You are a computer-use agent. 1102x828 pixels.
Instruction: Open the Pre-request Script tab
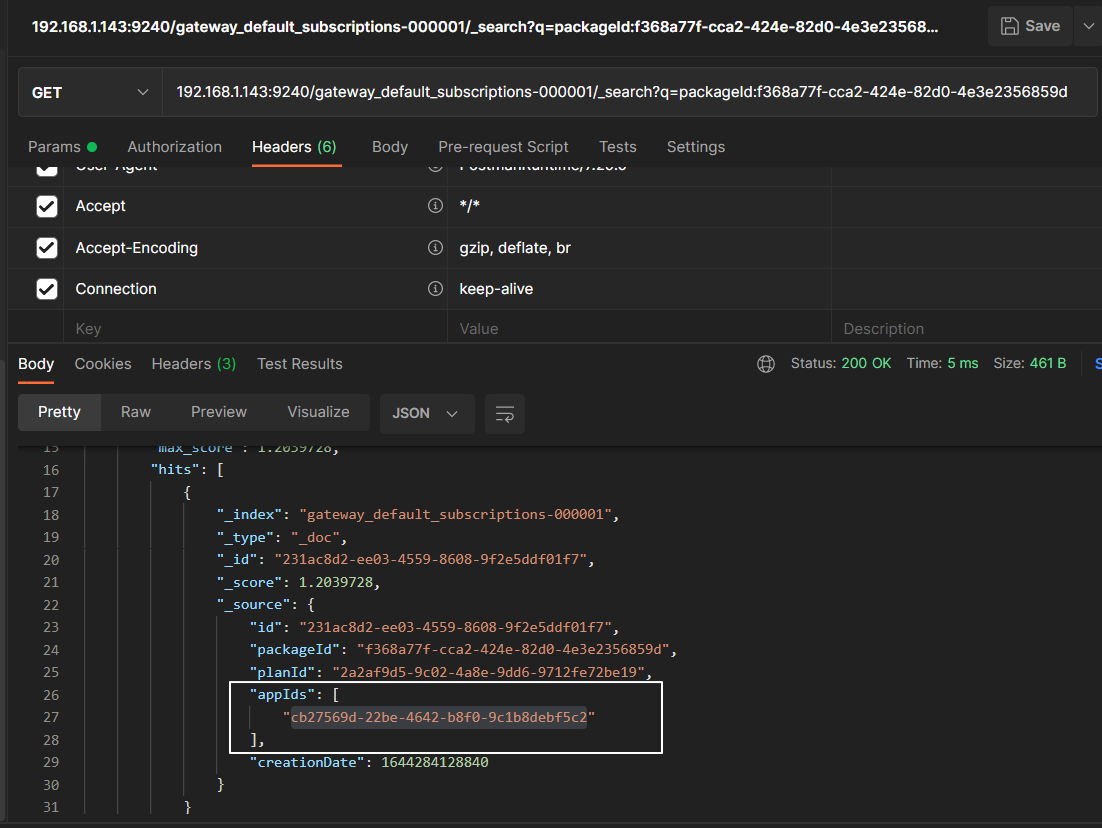click(503, 147)
